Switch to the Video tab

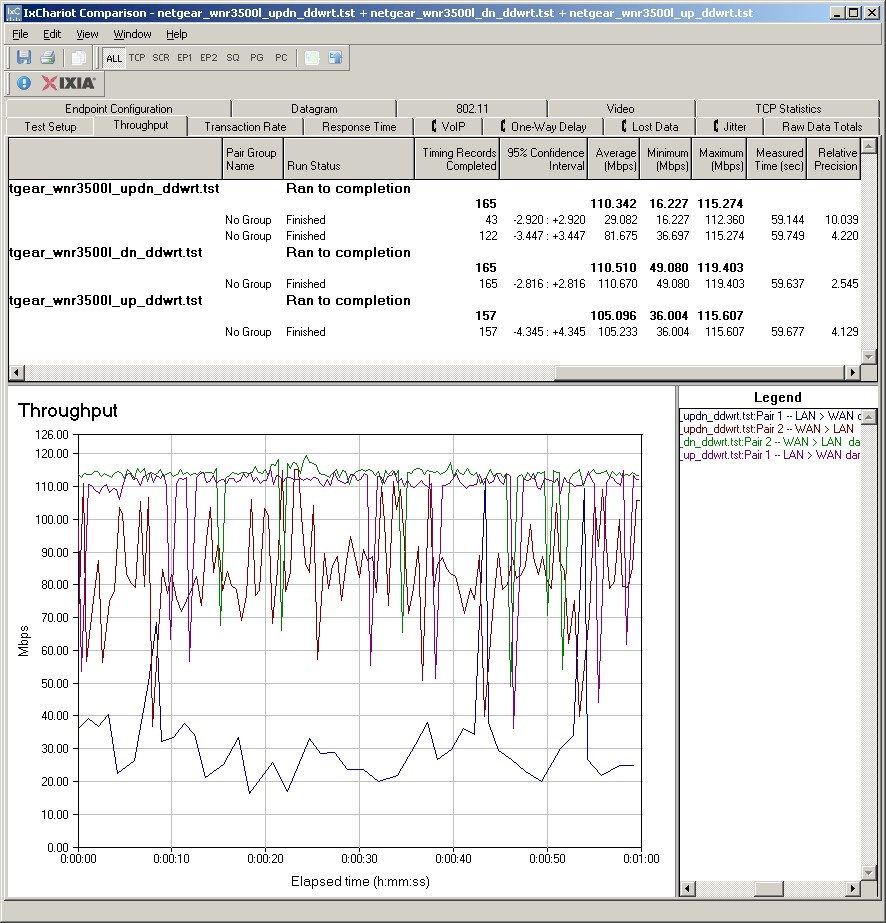pyautogui.click(x=620, y=109)
